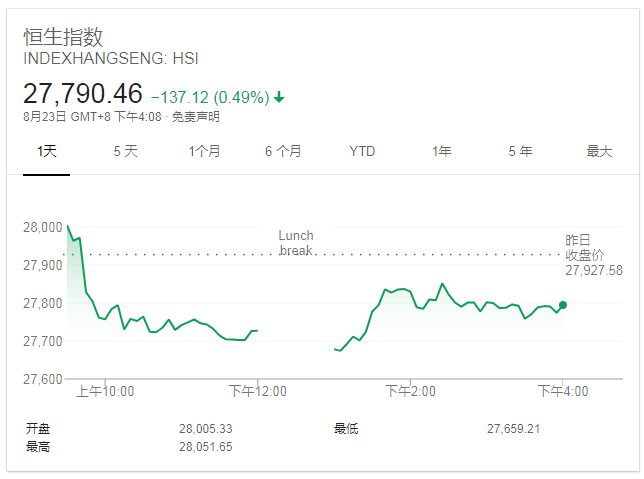Image resolution: width=644 pixels, height=479 pixels.
Task: Click the Lunch break label on chart
Action: click(x=296, y=243)
